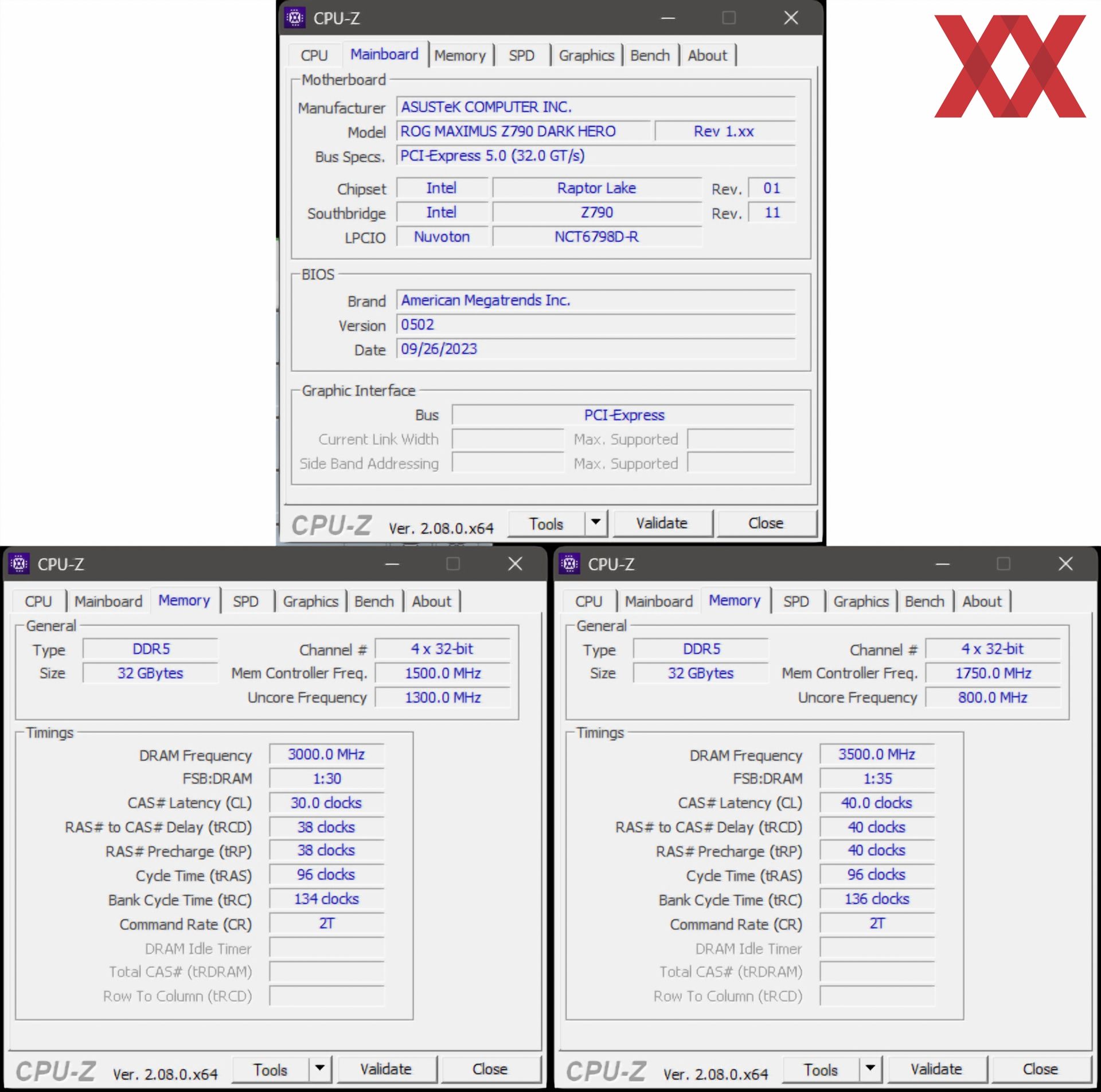Click Raptor Lake chipset value

pyautogui.click(x=597, y=188)
